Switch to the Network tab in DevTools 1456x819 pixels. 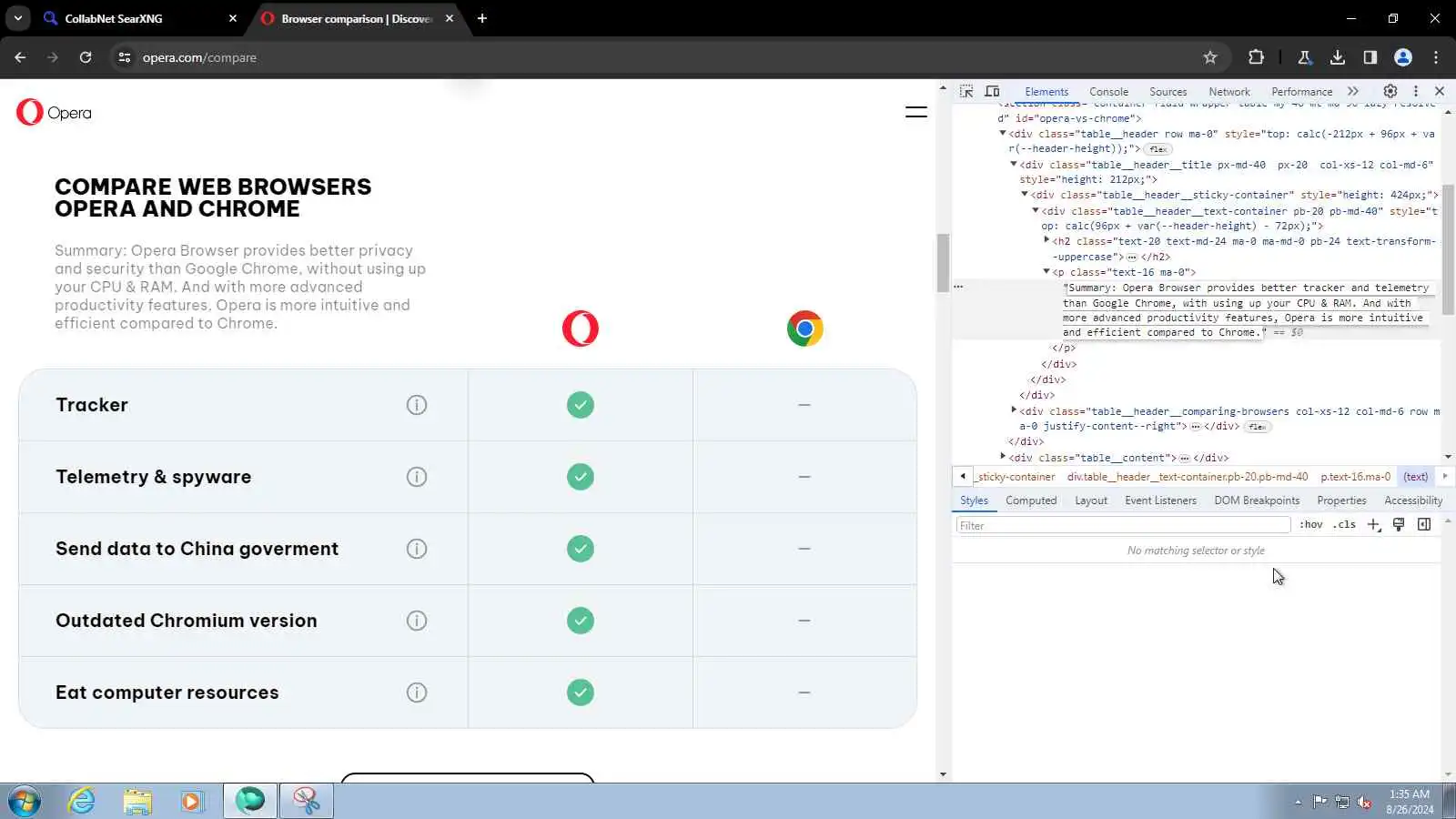[1229, 92]
